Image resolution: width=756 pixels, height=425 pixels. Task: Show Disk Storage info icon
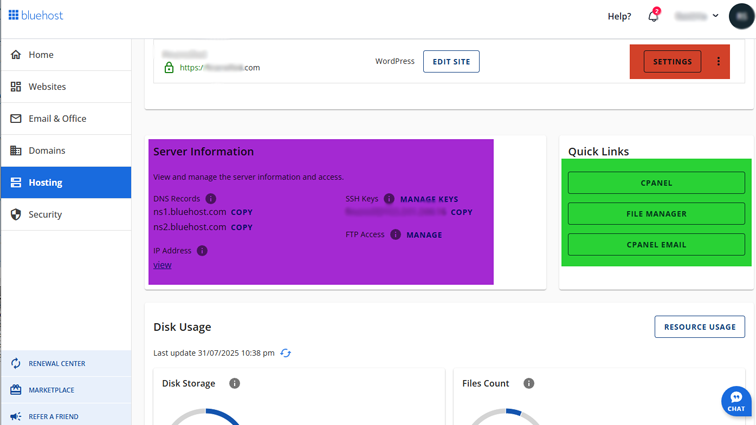234,383
